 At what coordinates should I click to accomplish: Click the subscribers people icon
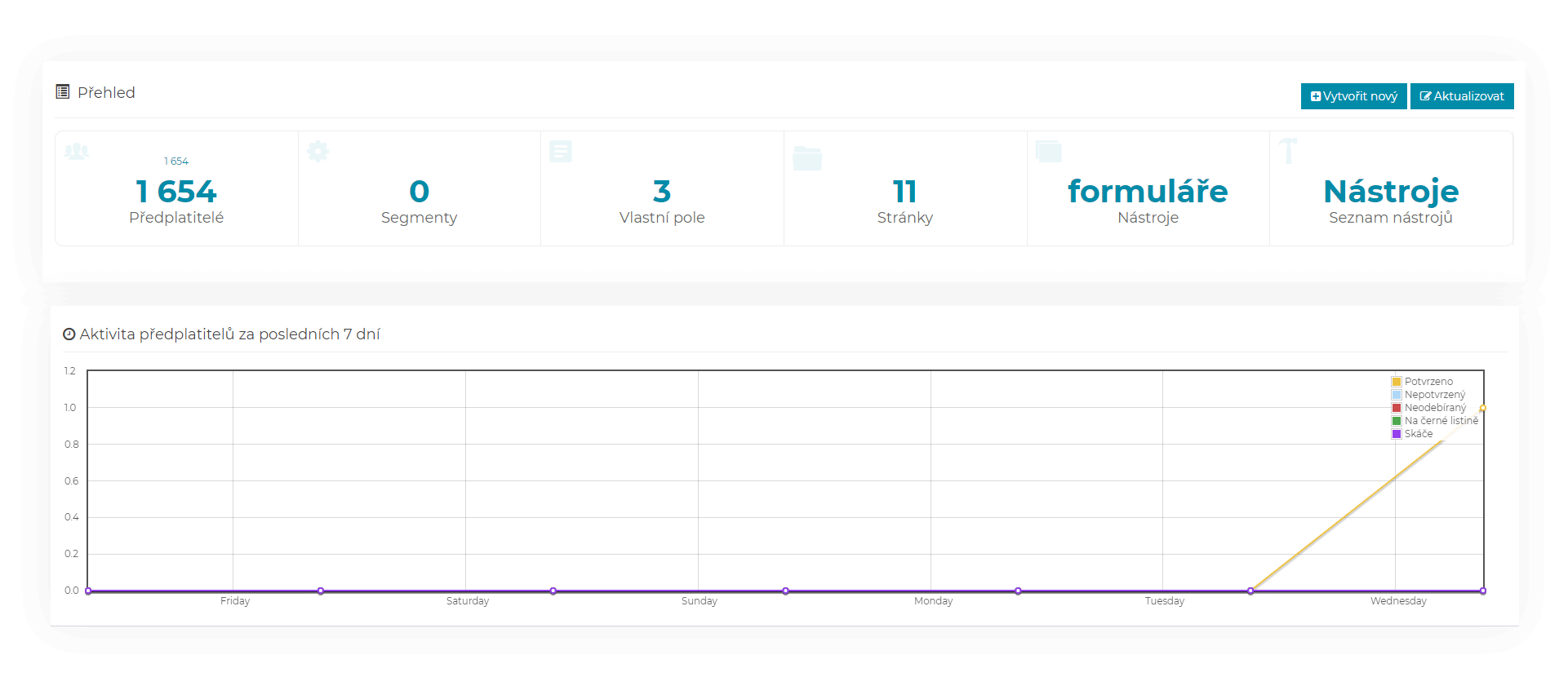pyautogui.click(x=77, y=152)
